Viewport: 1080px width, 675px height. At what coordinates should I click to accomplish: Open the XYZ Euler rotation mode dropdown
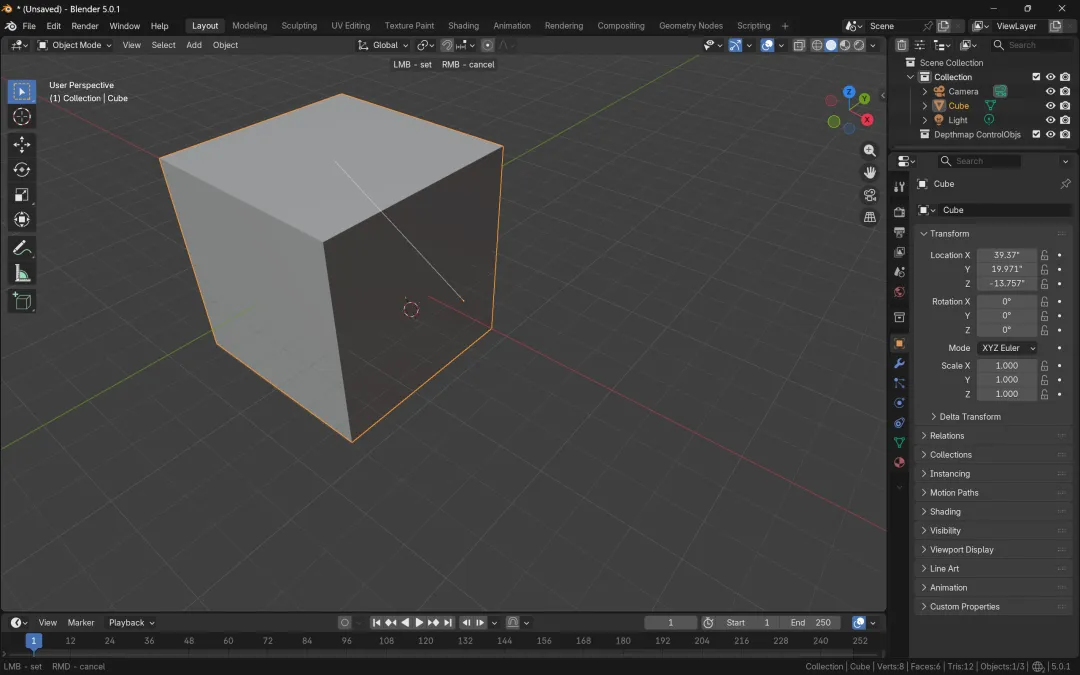[x=1007, y=348]
